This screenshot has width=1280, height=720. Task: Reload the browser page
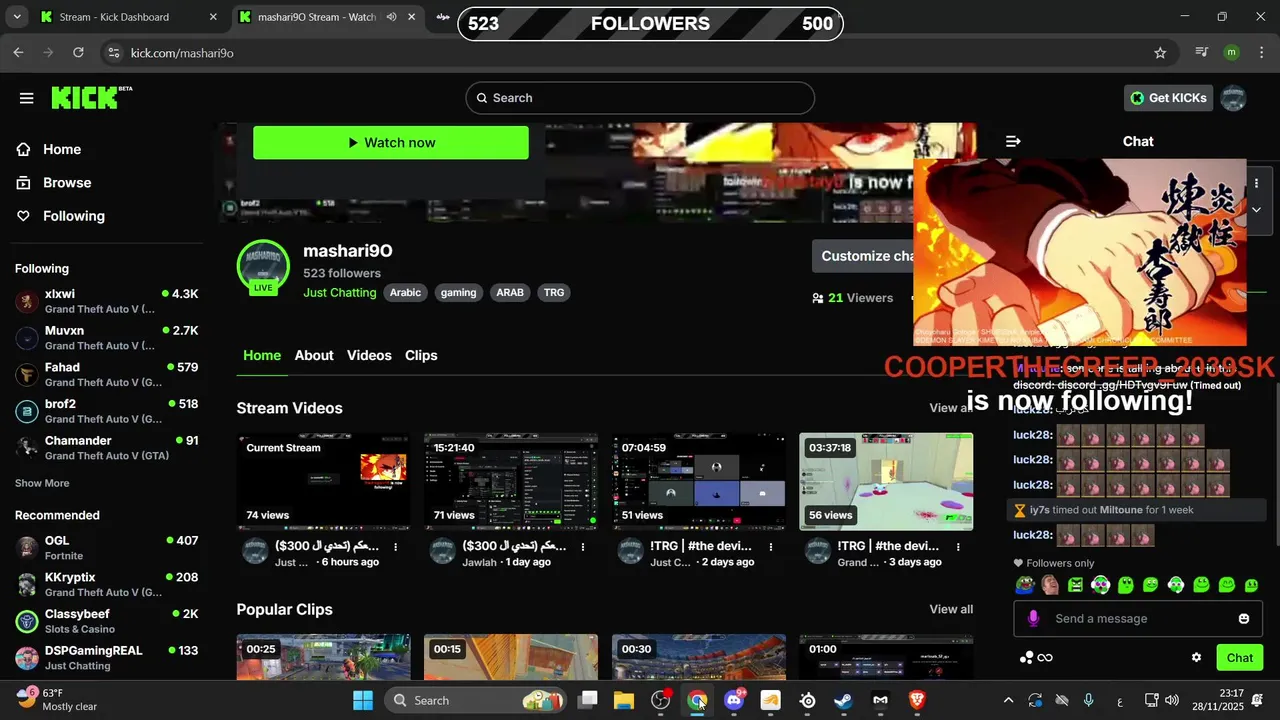[79, 53]
